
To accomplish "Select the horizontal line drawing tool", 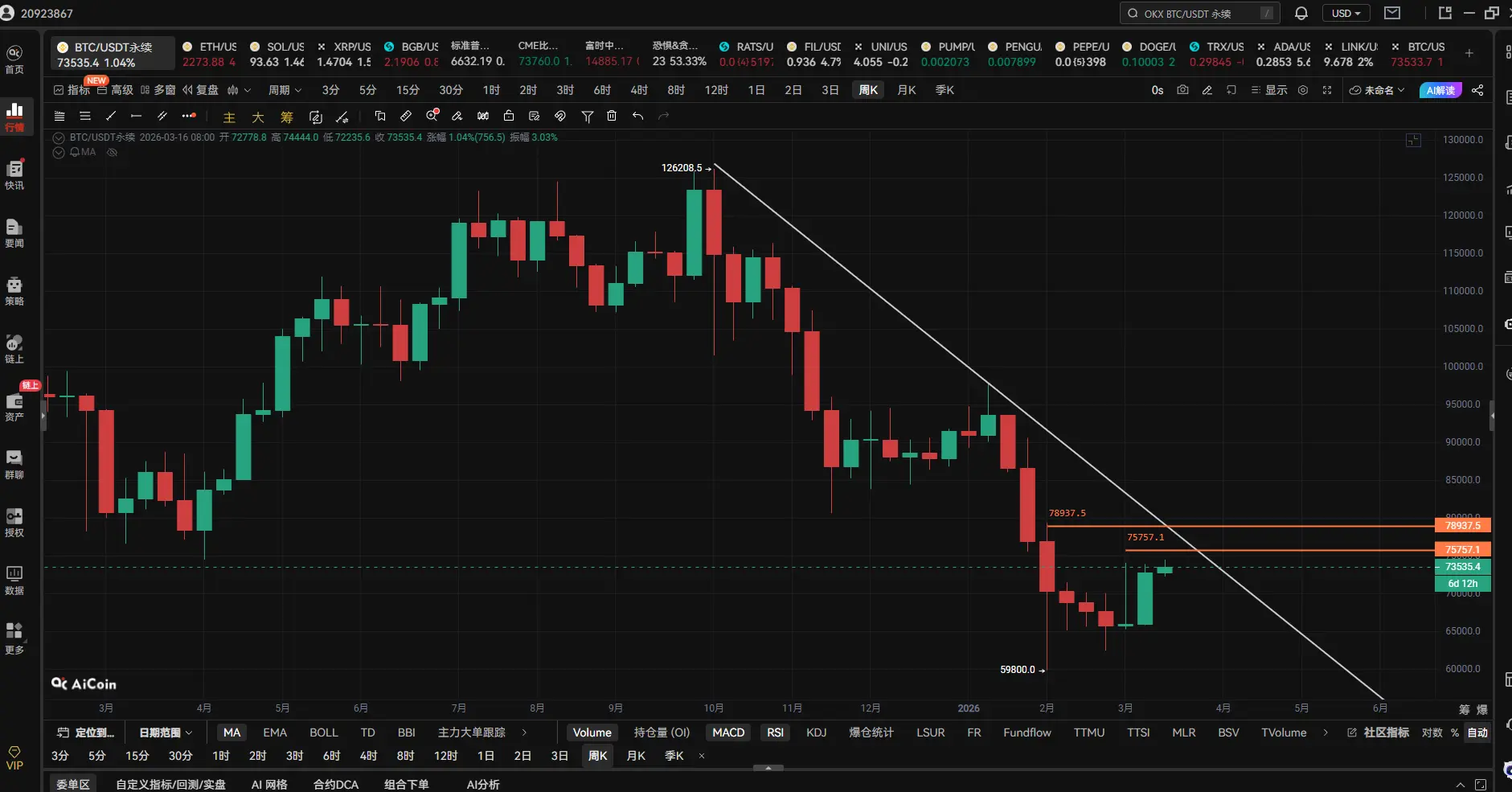I will pyautogui.click(x=136, y=116).
